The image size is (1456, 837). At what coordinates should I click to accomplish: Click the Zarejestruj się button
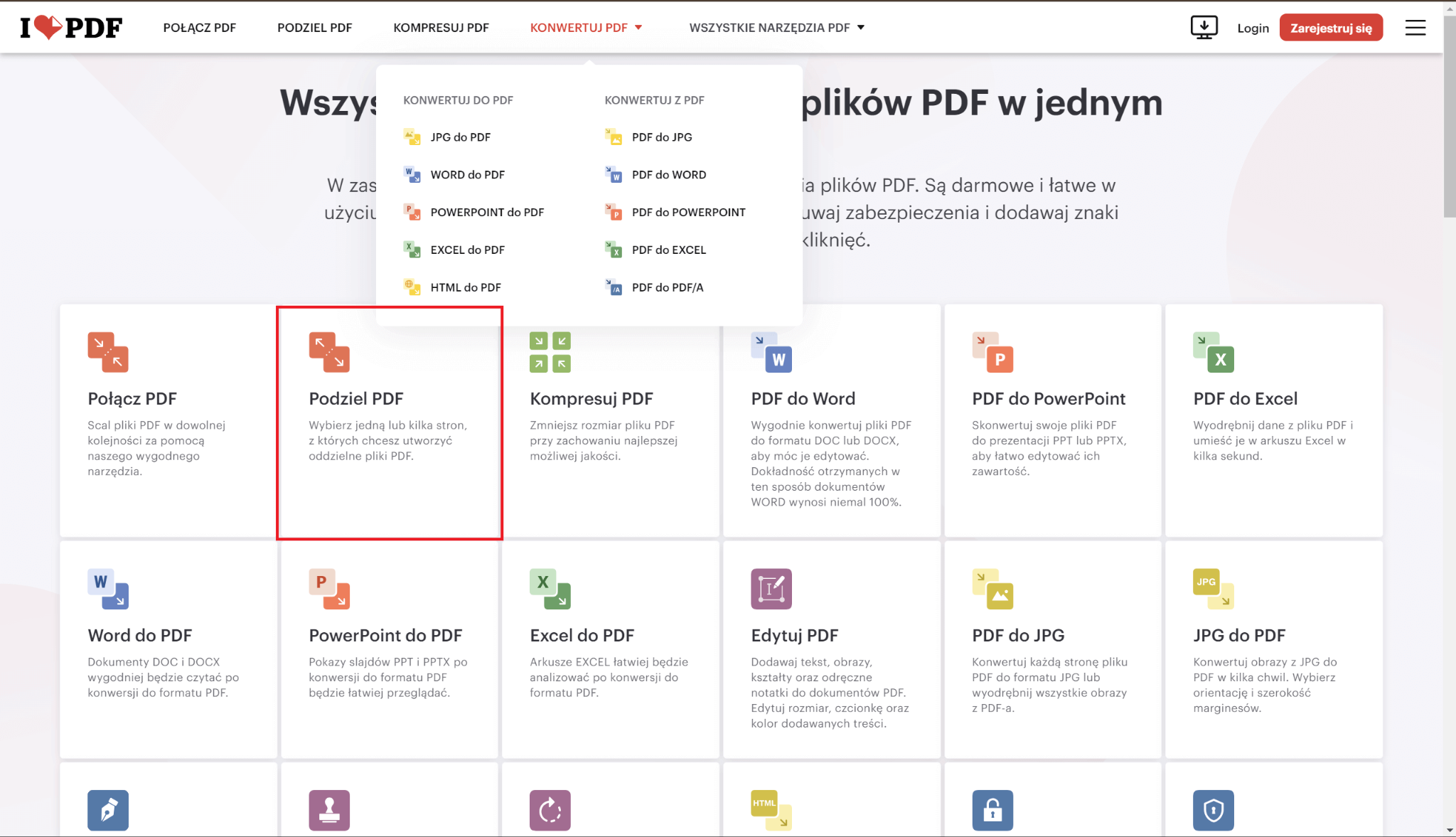coord(1331,27)
